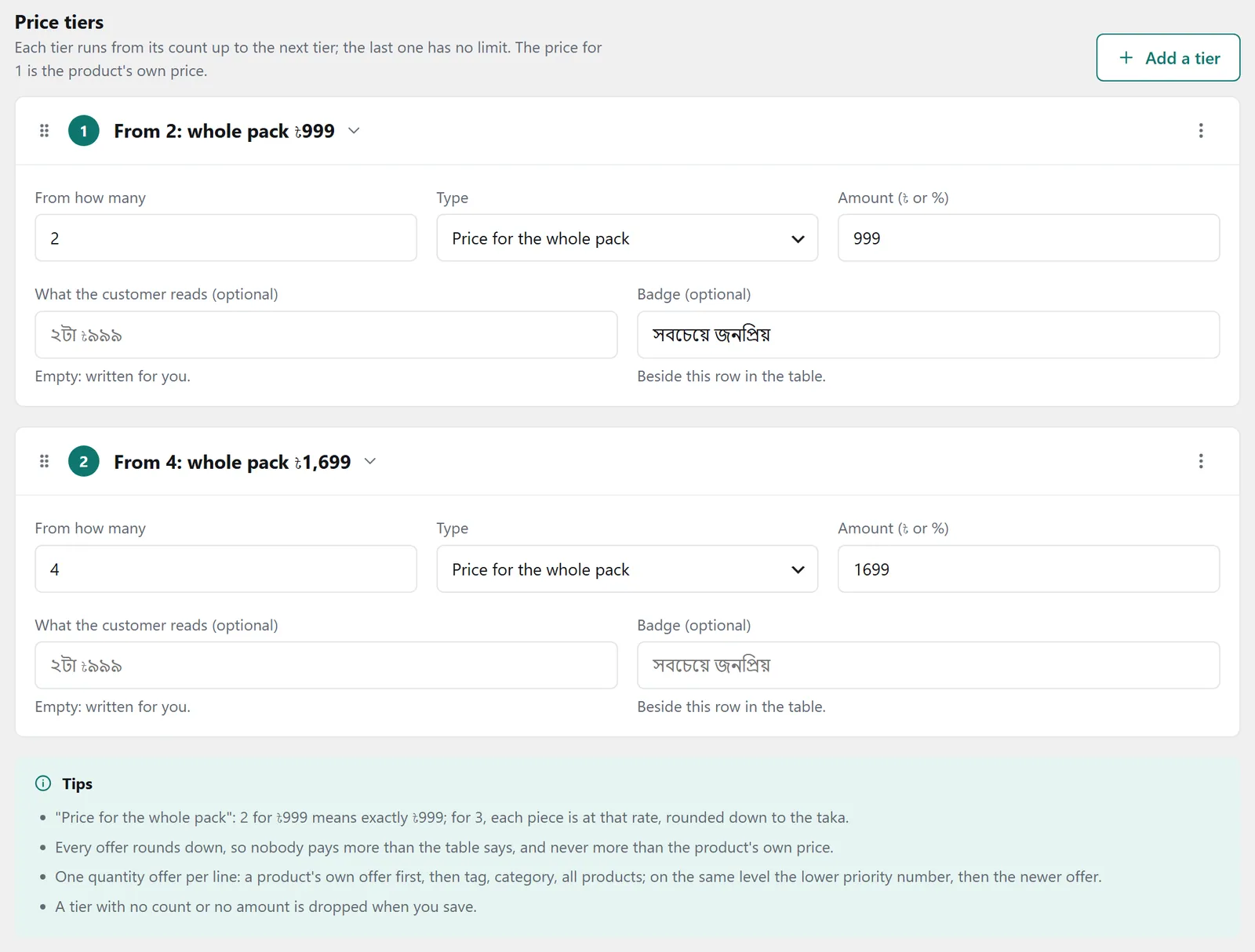Open the three-dot menu for tier 1
The width and height of the screenshot is (1255, 952).
[1200, 131]
